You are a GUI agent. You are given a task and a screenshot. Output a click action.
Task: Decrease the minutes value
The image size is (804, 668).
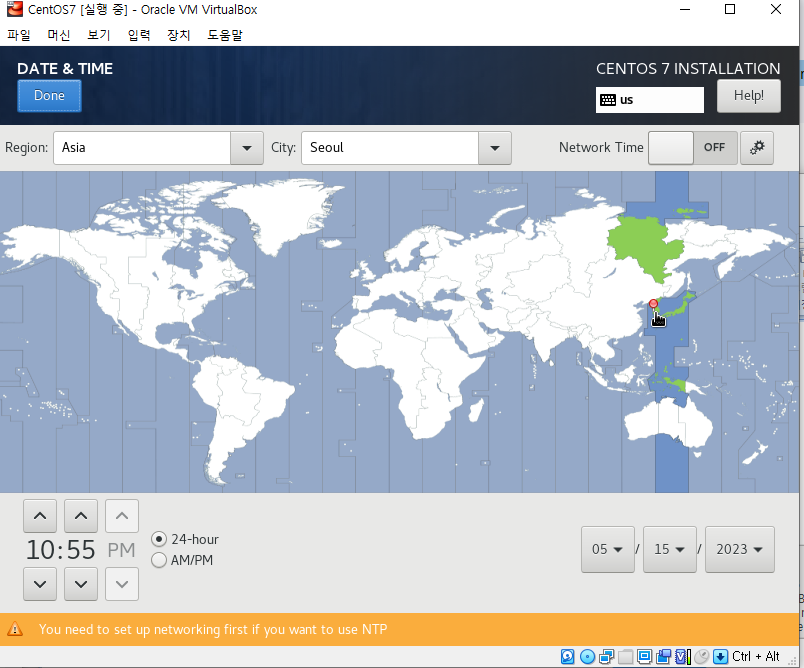(x=81, y=584)
